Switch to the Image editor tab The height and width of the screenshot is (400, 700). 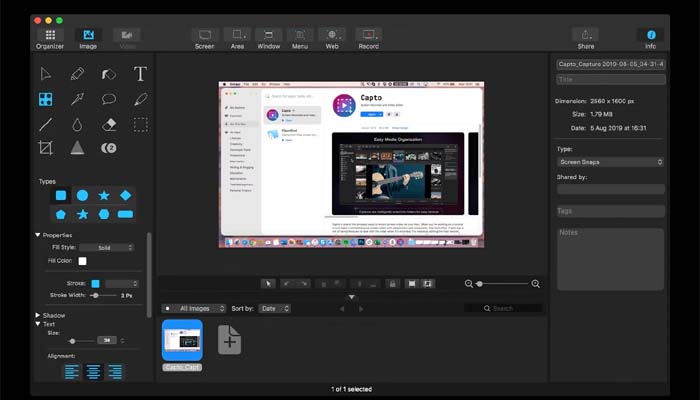88,39
